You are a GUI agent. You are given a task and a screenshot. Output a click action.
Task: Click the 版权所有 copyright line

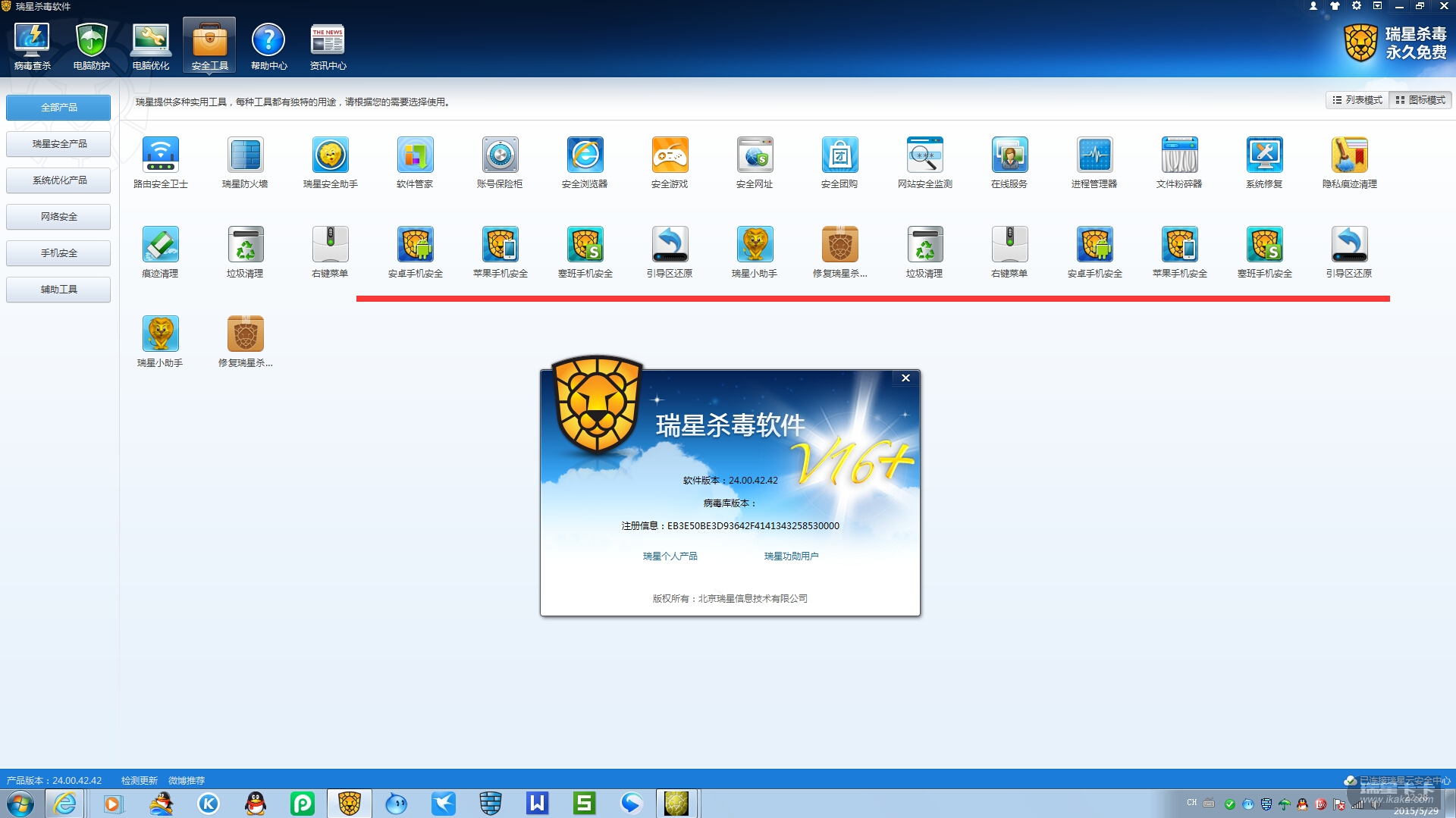(x=730, y=599)
